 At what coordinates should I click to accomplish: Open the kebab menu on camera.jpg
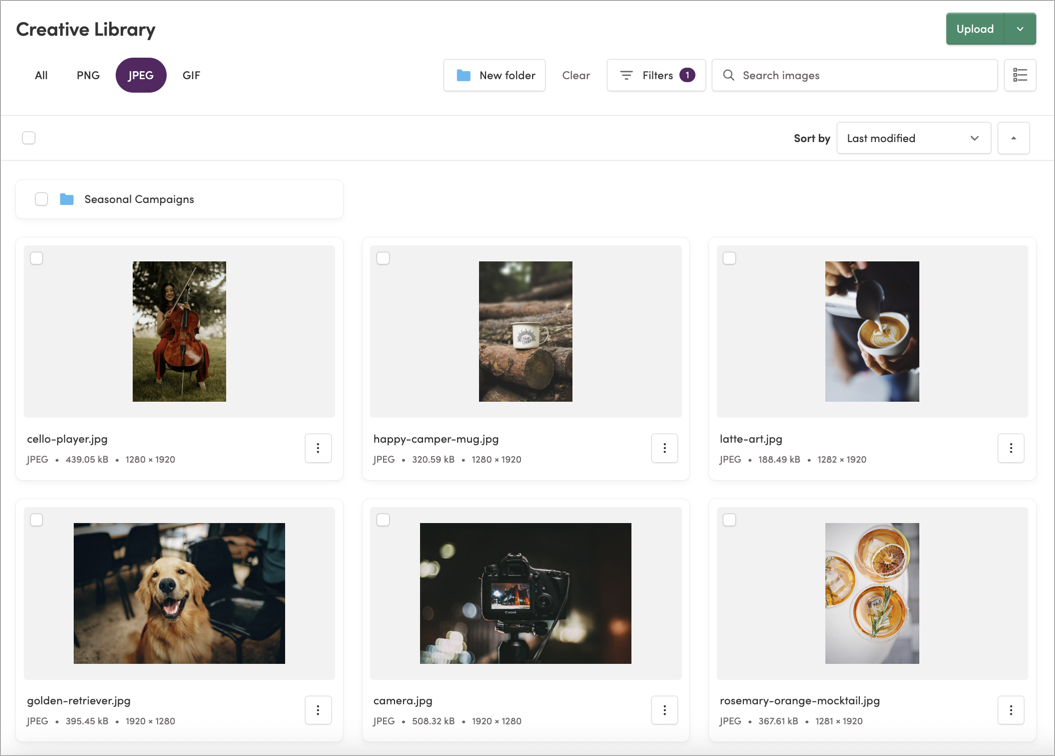click(665, 710)
